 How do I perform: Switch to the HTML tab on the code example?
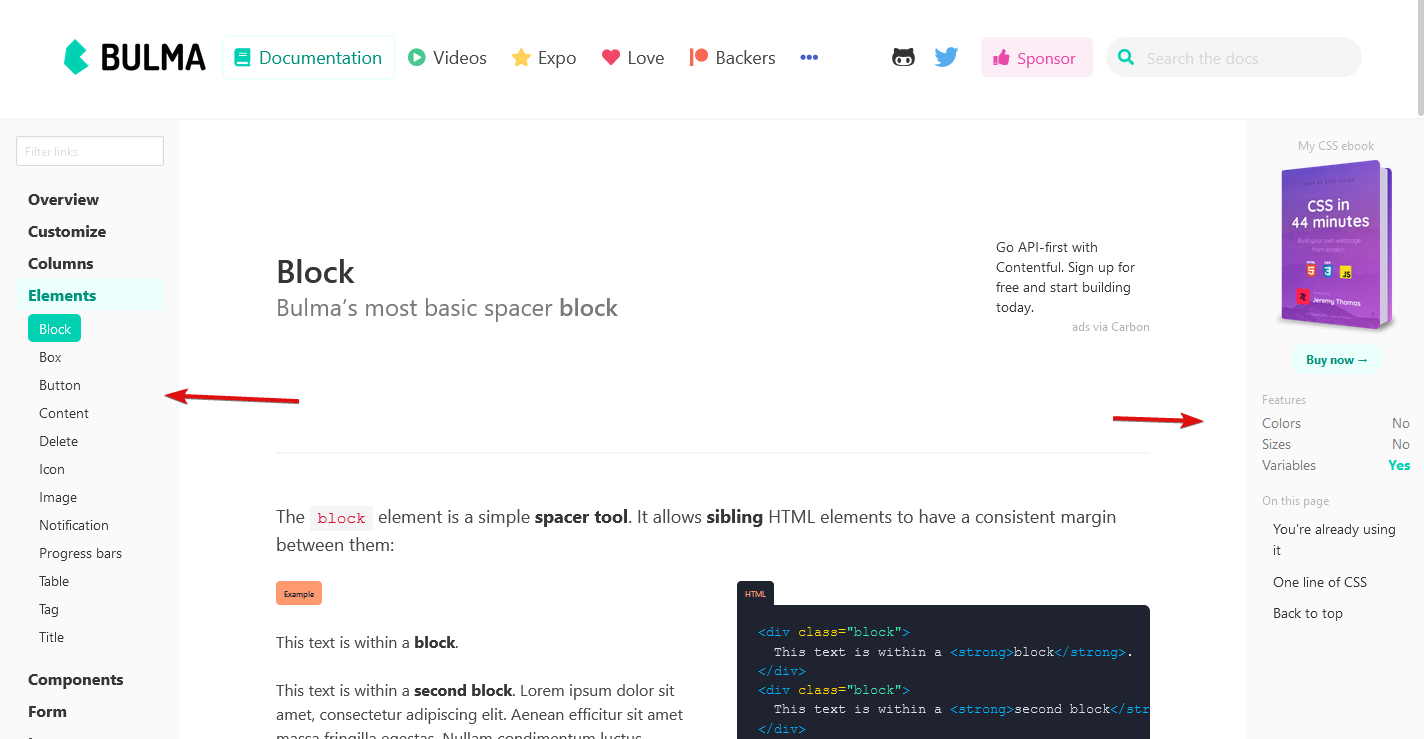(755, 592)
